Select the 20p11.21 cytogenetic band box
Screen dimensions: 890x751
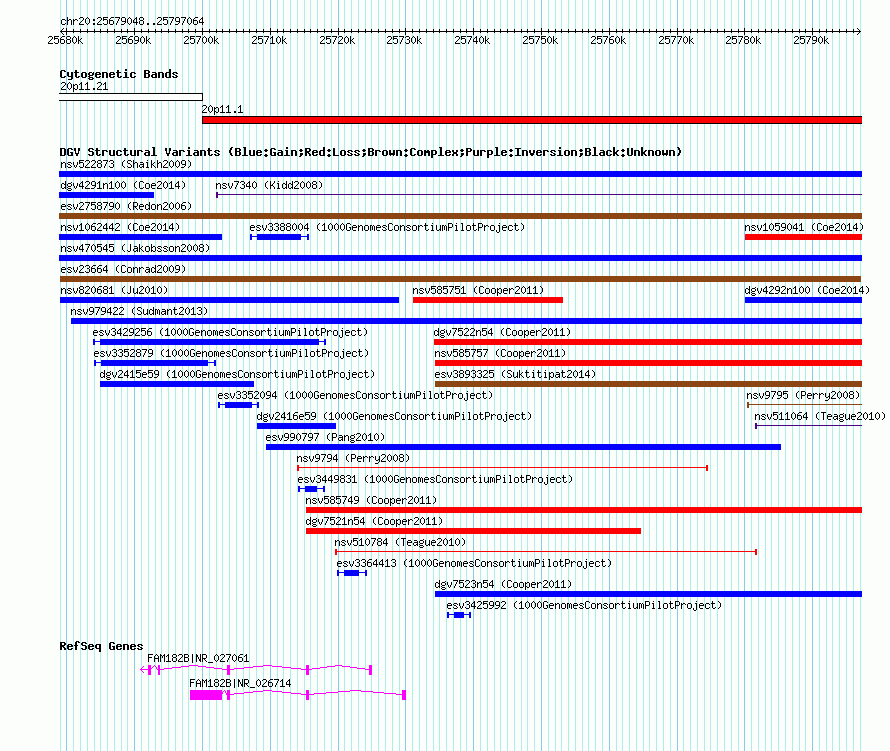131,97
